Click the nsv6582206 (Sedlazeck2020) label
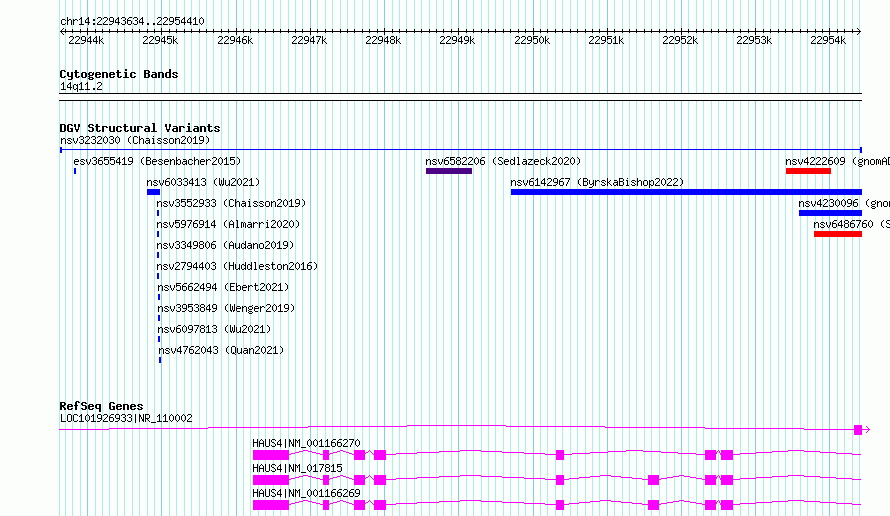The width and height of the screenshot is (890, 516). [503, 161]
